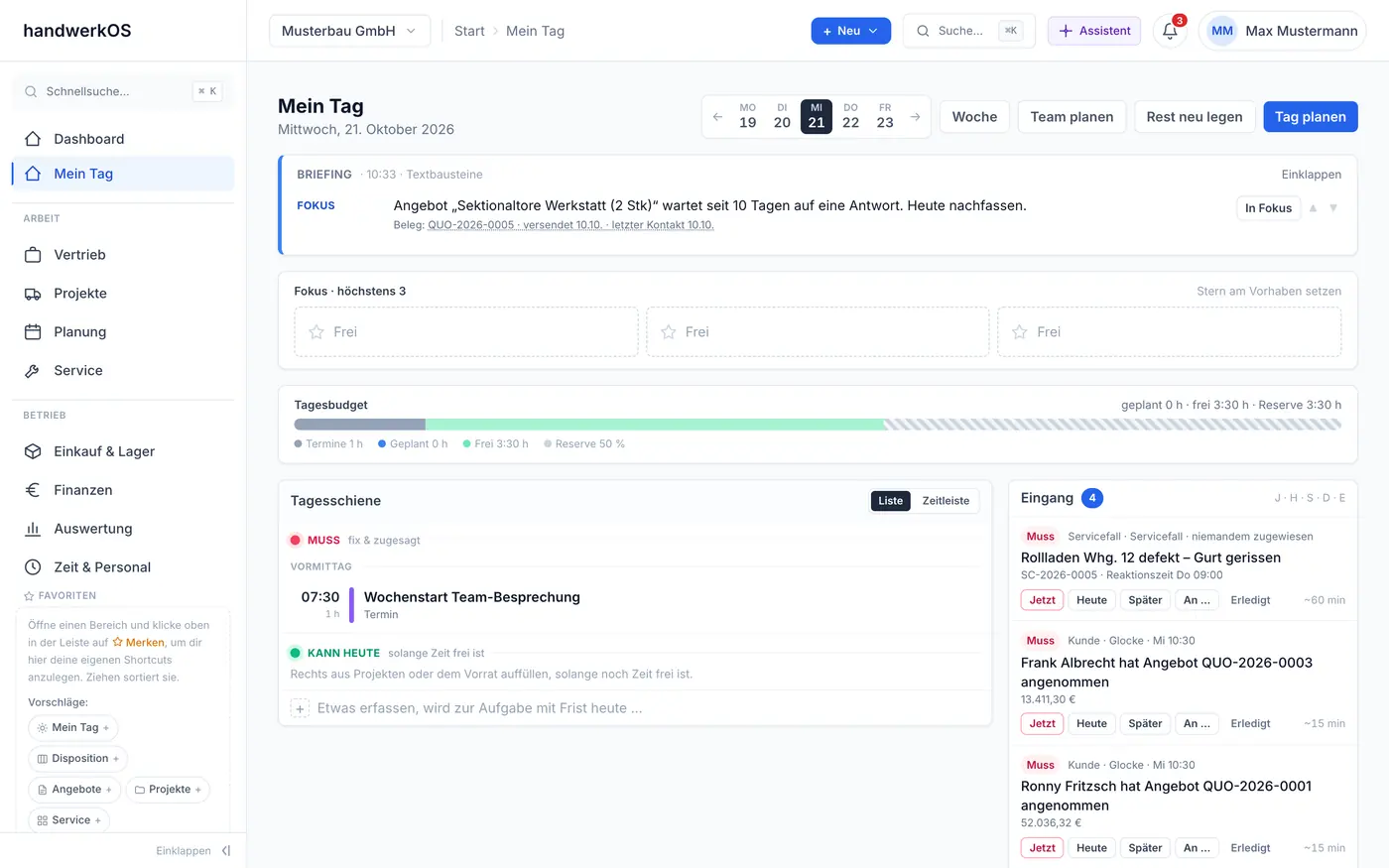Open Zeit & Personal section
Image resolution: width=1389 pixels, height=868 pixels.
click(123, 567)
